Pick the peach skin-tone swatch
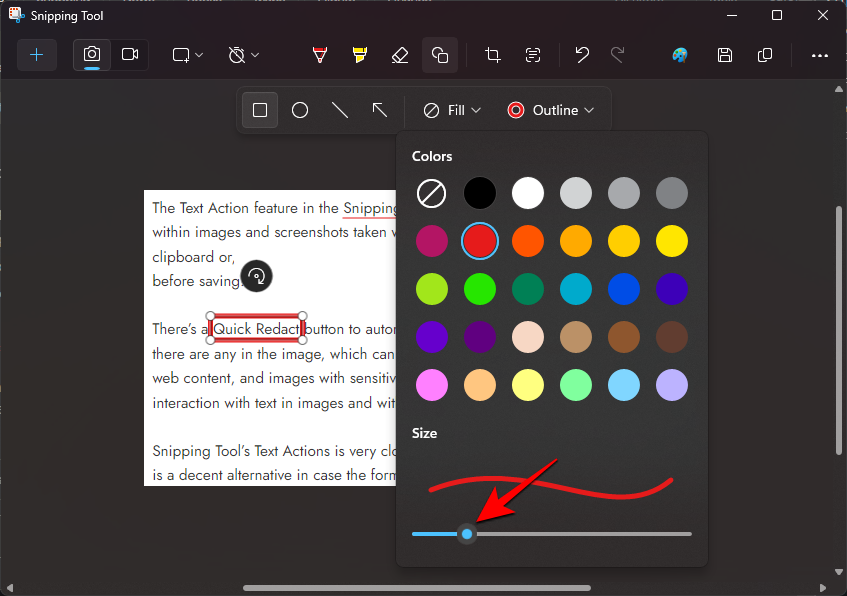The image size is (847, 596). pos(528,337)
